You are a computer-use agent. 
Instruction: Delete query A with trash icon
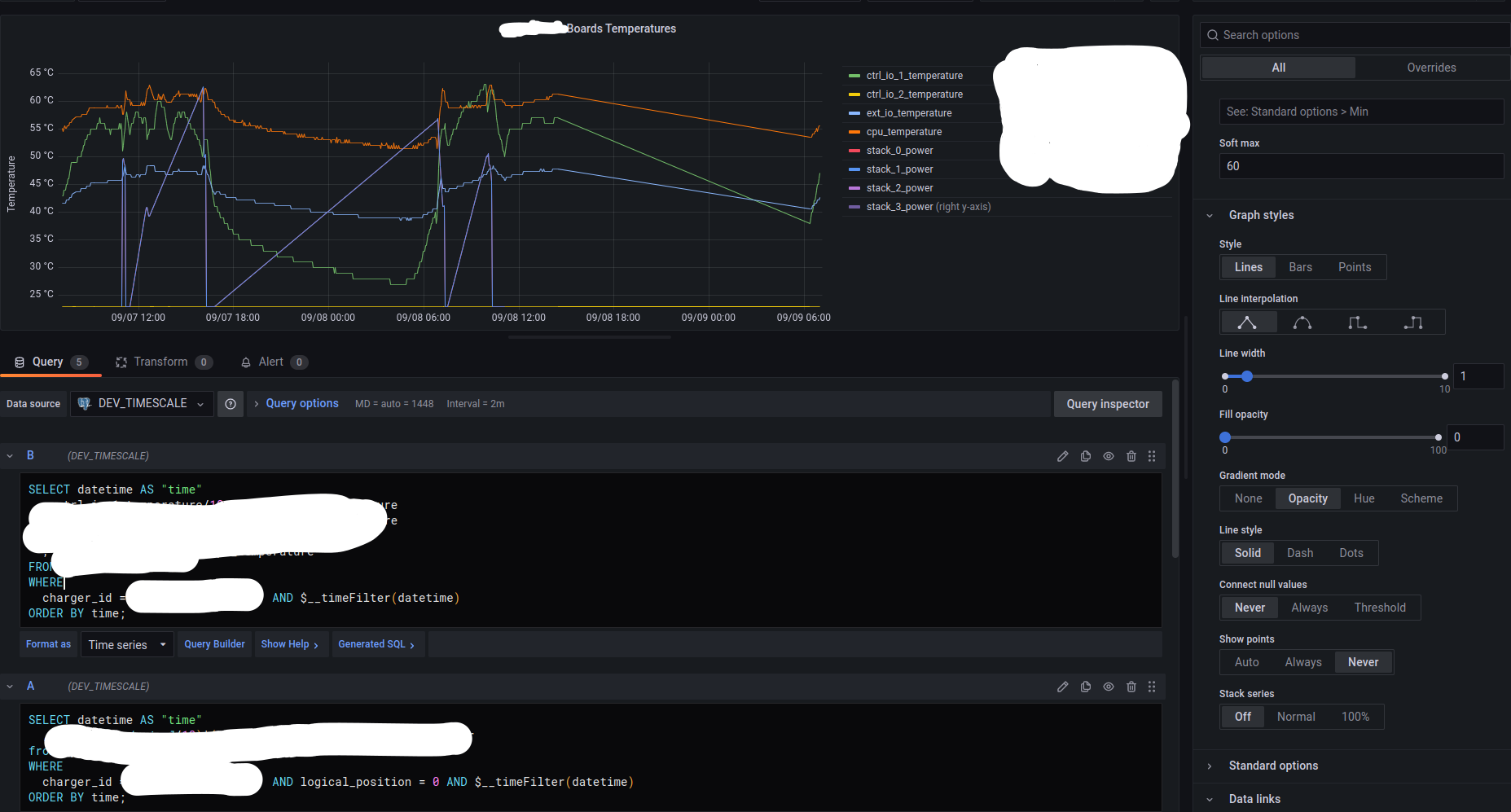click(1131, 687)
